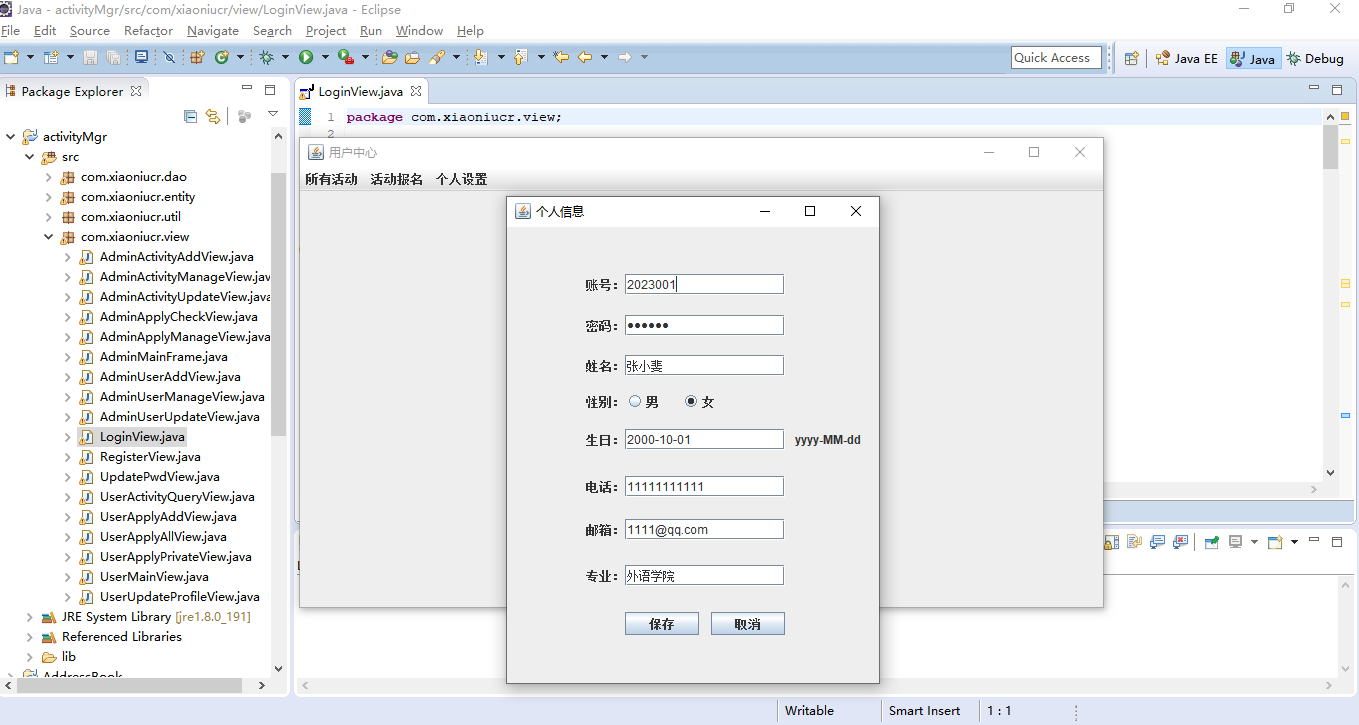Toggle Link with Editor in Package Explorer
1359x725 pixels.
213,116
